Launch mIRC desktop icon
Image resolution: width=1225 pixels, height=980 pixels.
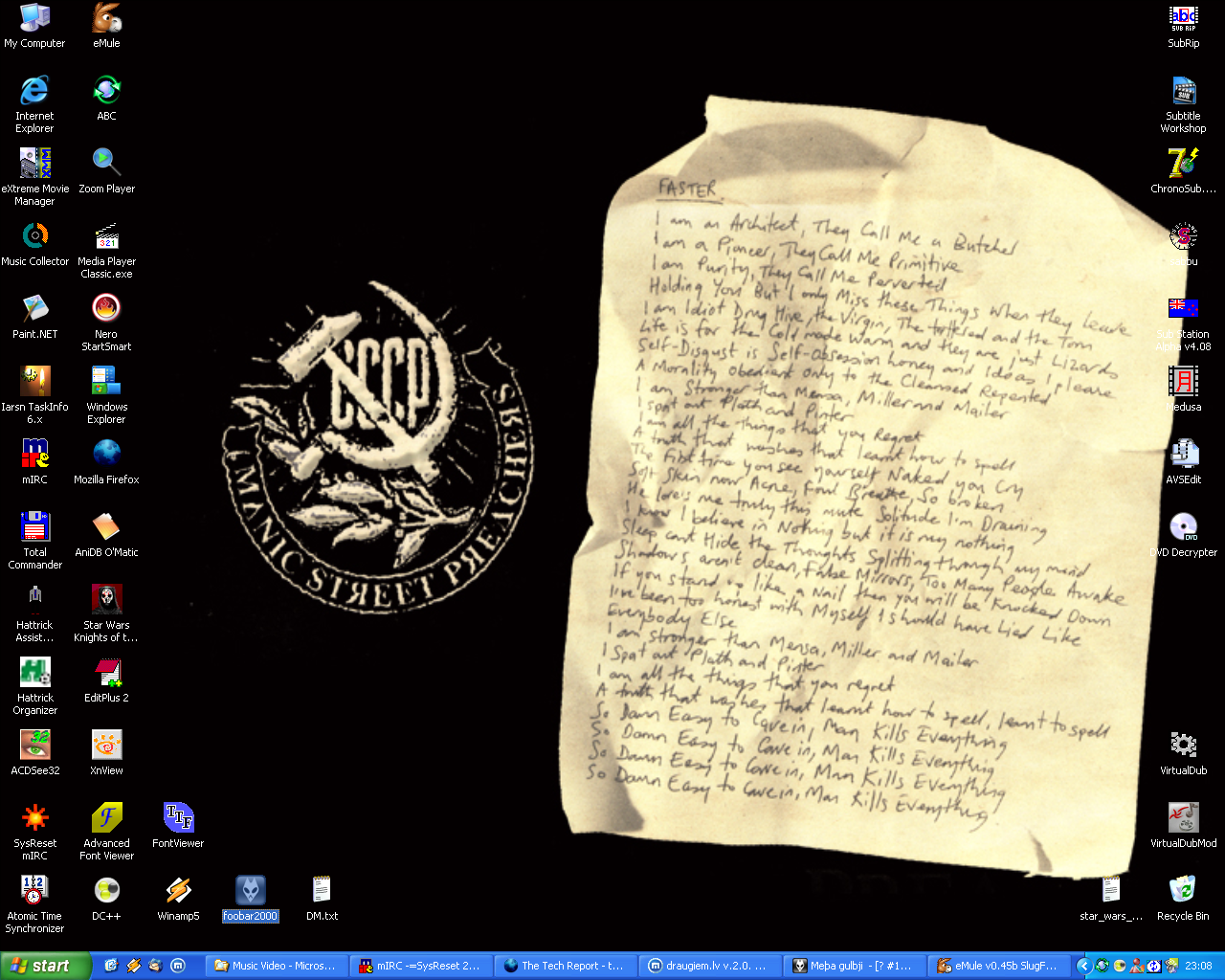(x=34, y=462)
